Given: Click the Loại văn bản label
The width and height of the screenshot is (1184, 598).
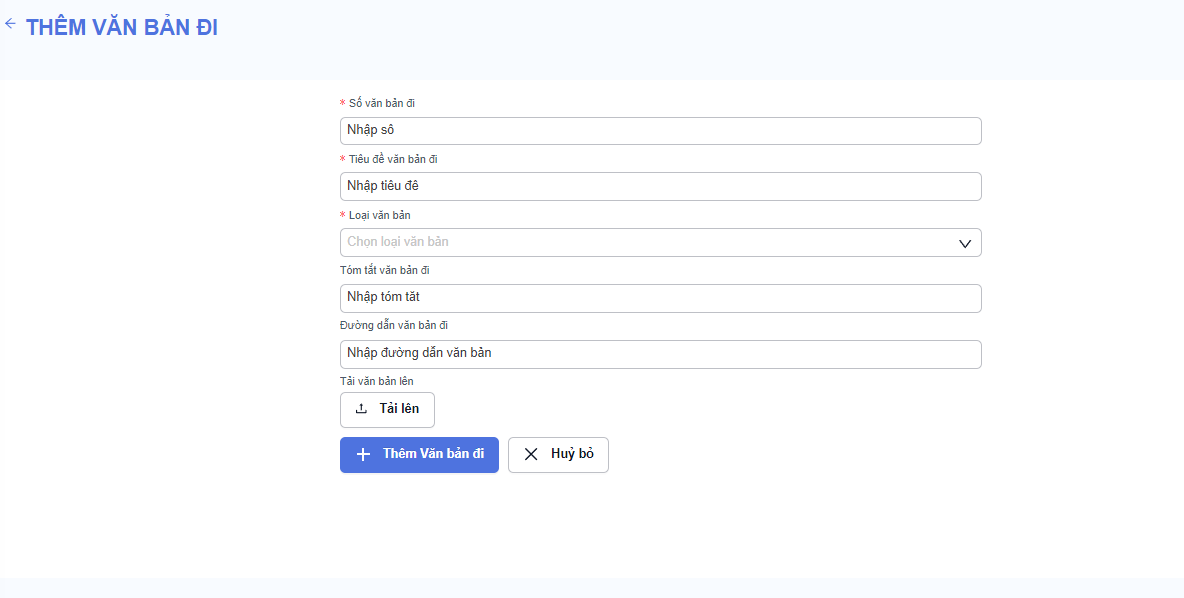Looking at the screenshot, I should [379, 215].
